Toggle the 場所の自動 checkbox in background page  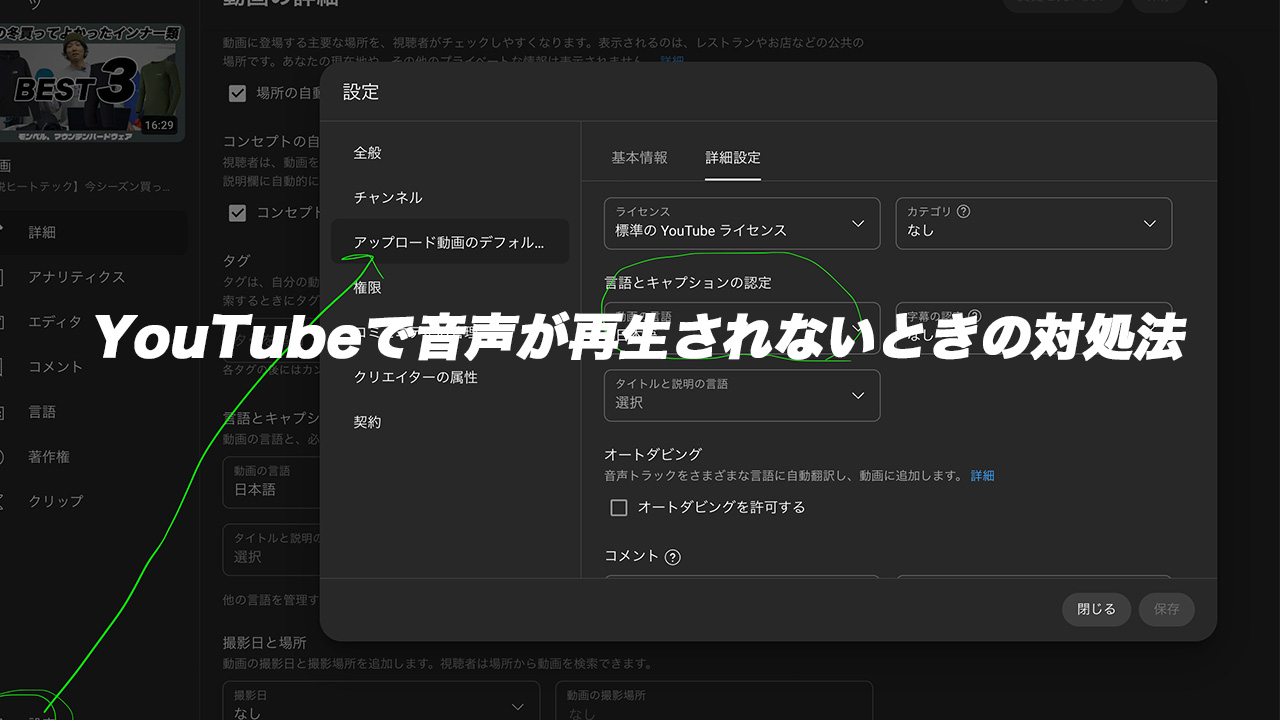(x=237, y=94)
